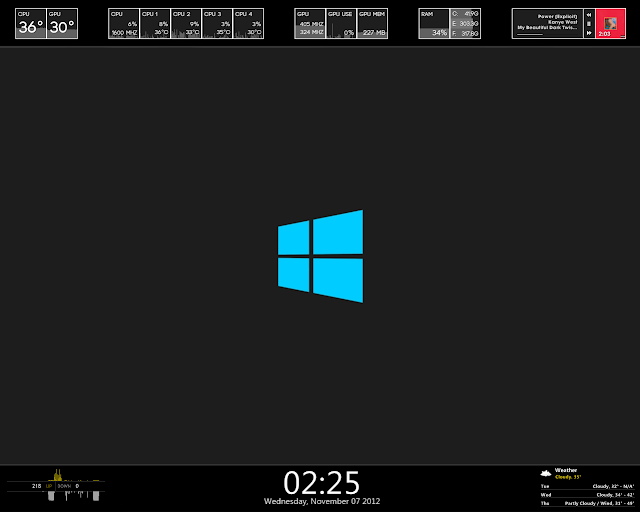Click the GPU clock 405 MHz tile
Viewport: 640px width, 512px height.
tap(310, 24)
